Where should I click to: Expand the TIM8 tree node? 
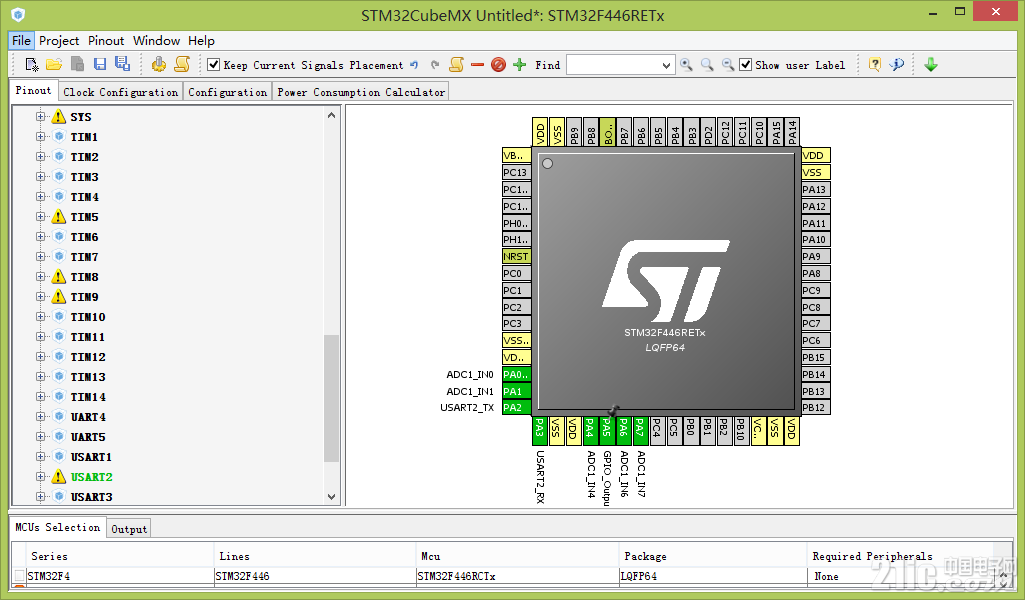[x=41, y=277]
